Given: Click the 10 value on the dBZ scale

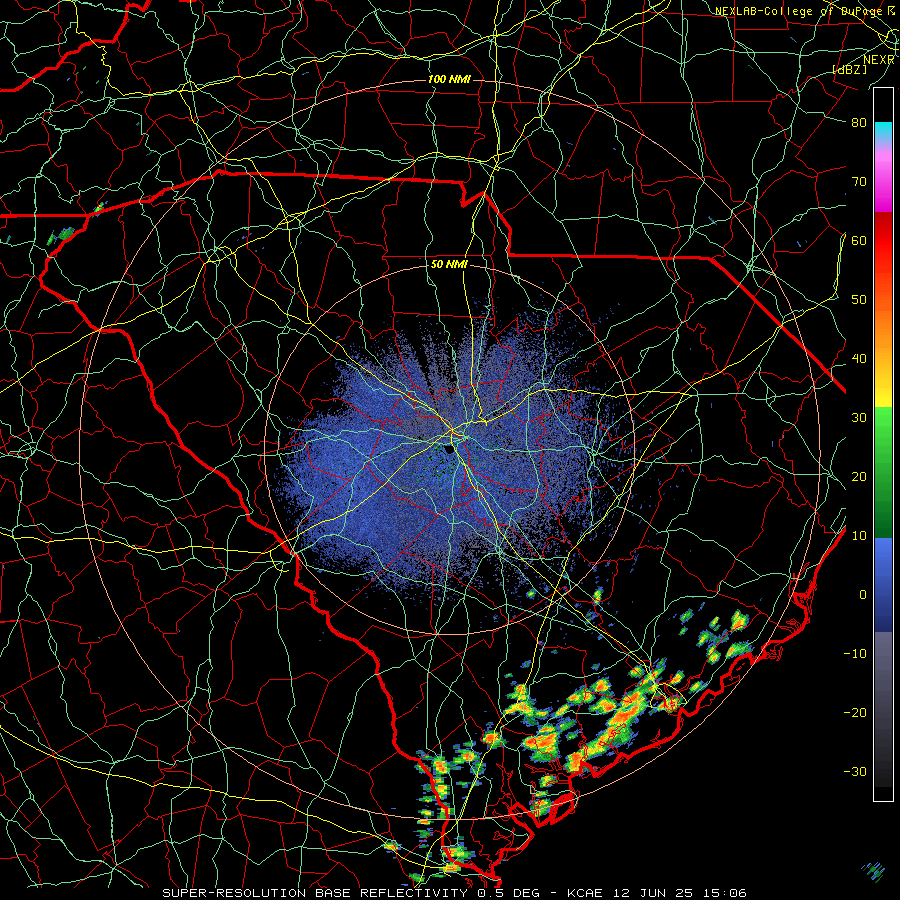Looking at the screenshot, I should (859, 536).
